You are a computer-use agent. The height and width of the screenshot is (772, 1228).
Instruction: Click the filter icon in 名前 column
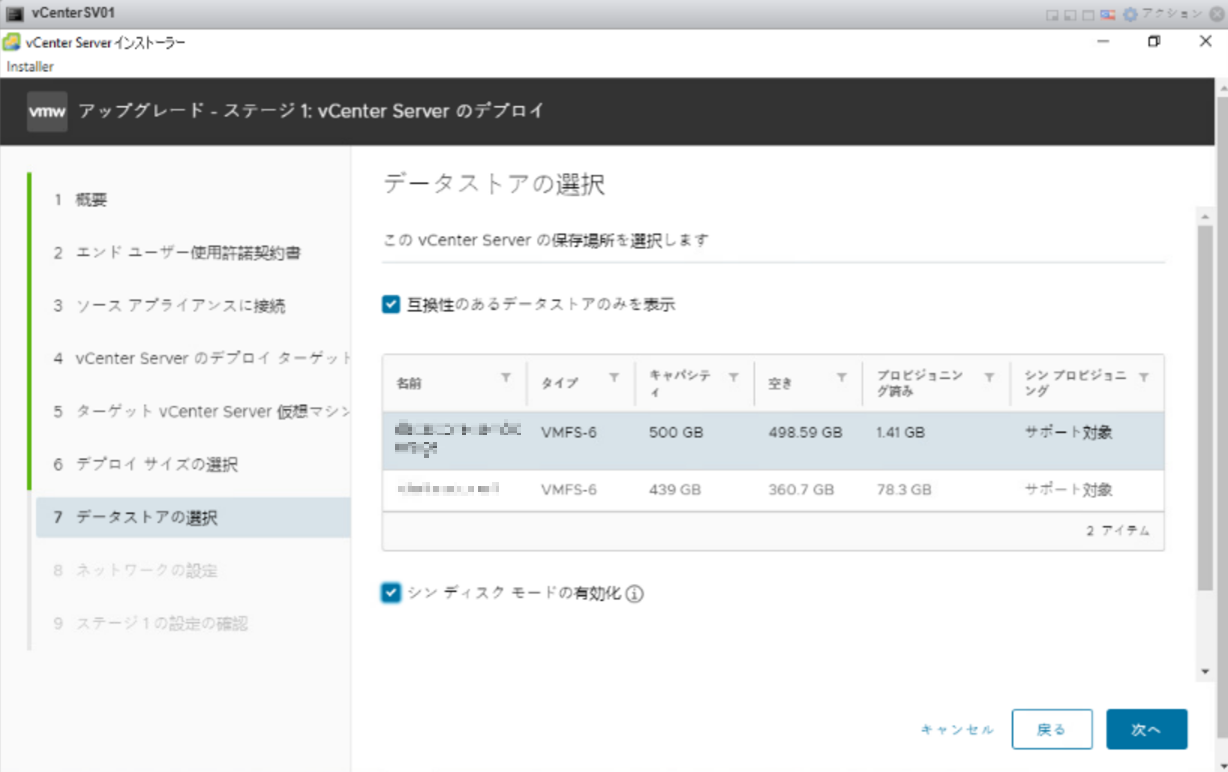(505, 378)
